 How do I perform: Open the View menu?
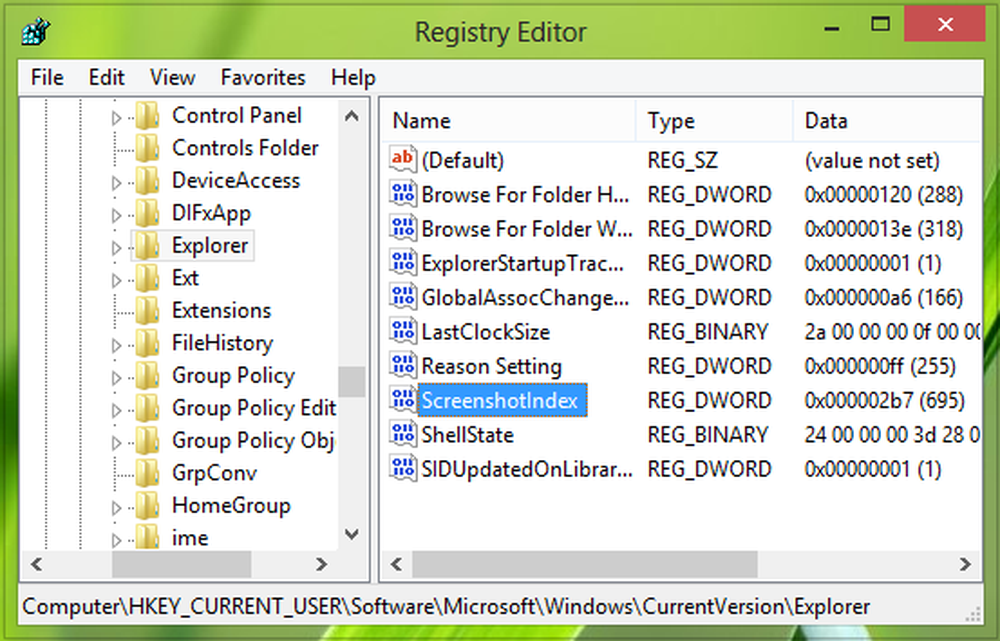pos(172,78)
